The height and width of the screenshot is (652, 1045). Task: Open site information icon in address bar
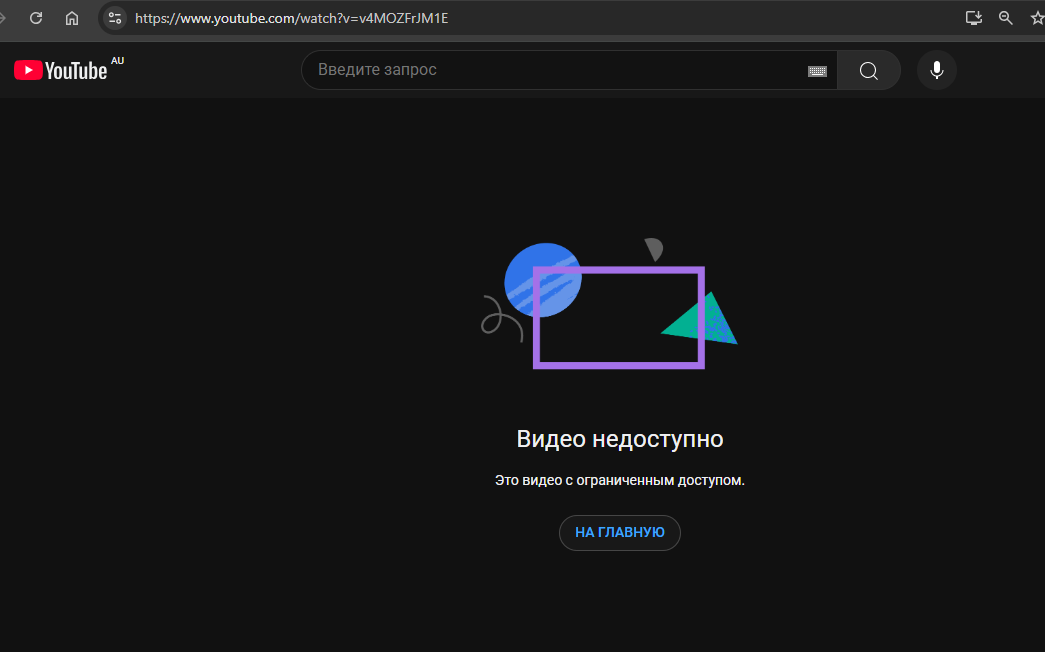click(x=115, y=18)
